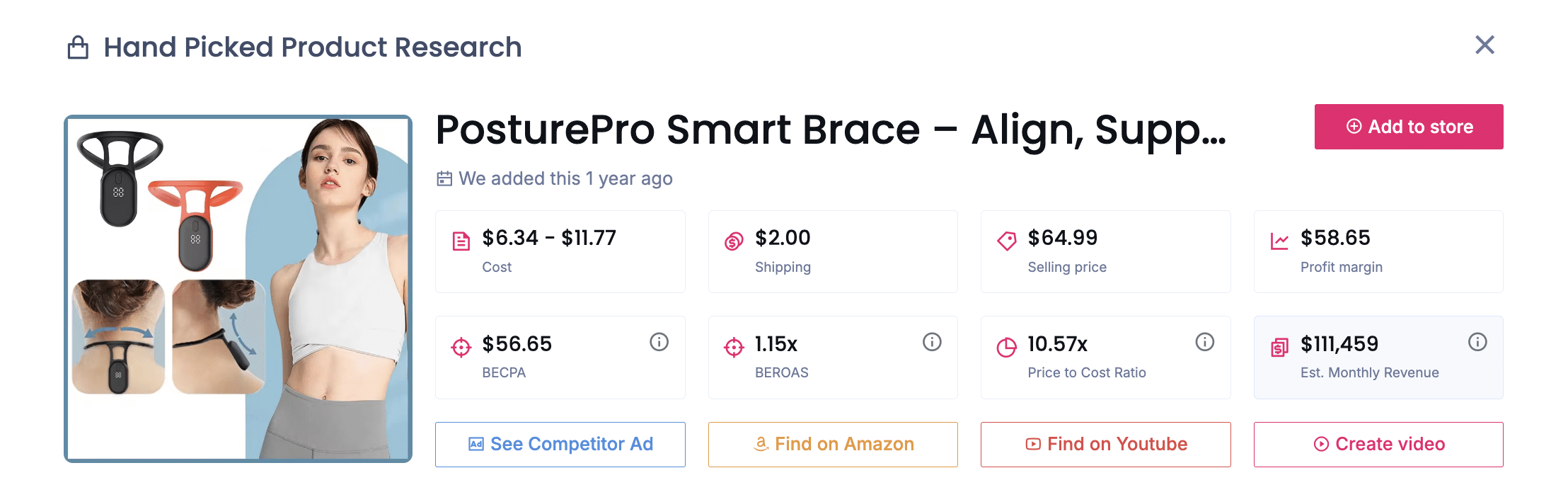Click the Selling price tag icon

tap(1007, 240)
